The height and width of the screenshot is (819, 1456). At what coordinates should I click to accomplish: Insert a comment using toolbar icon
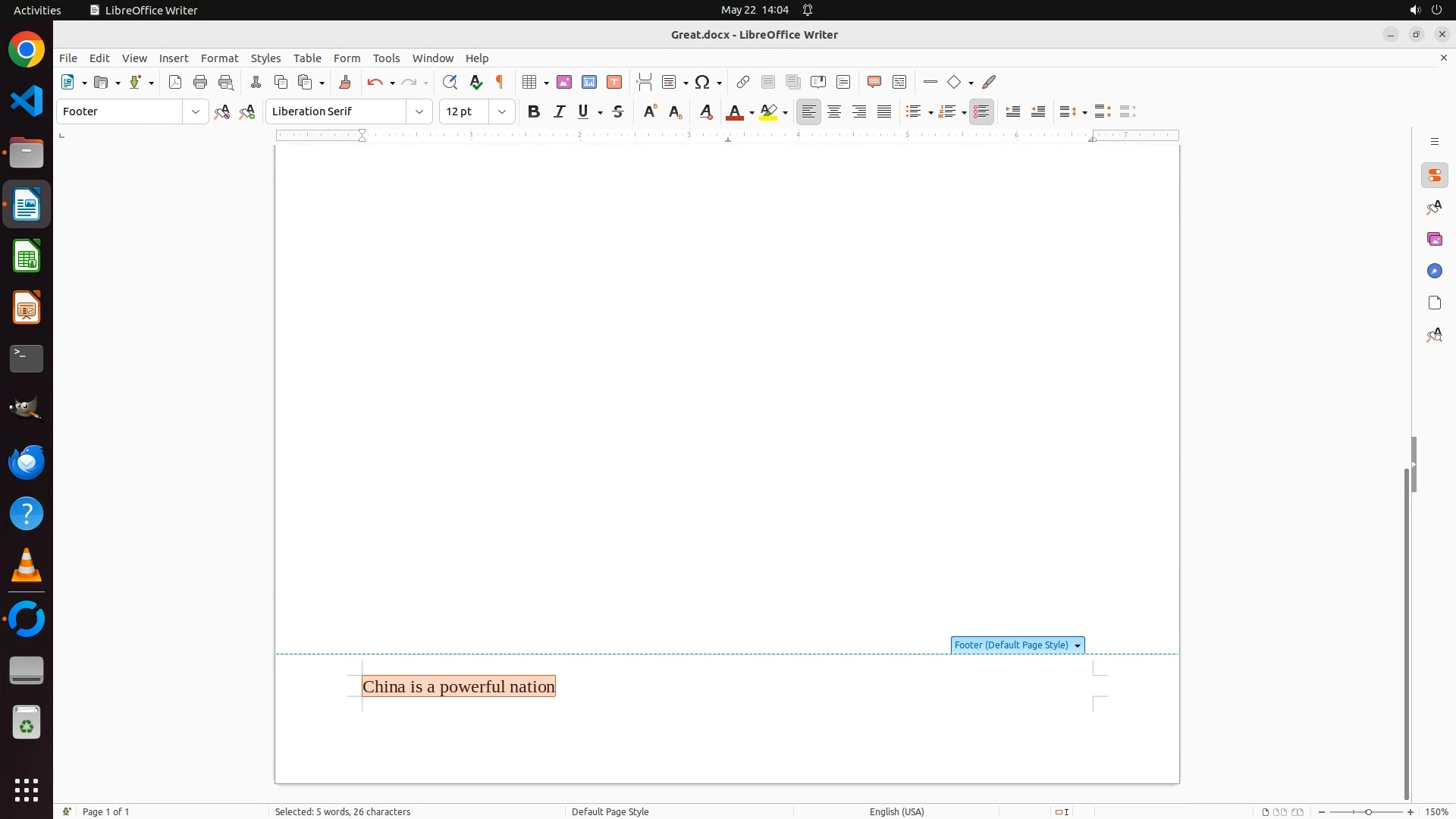coord(874,83)
